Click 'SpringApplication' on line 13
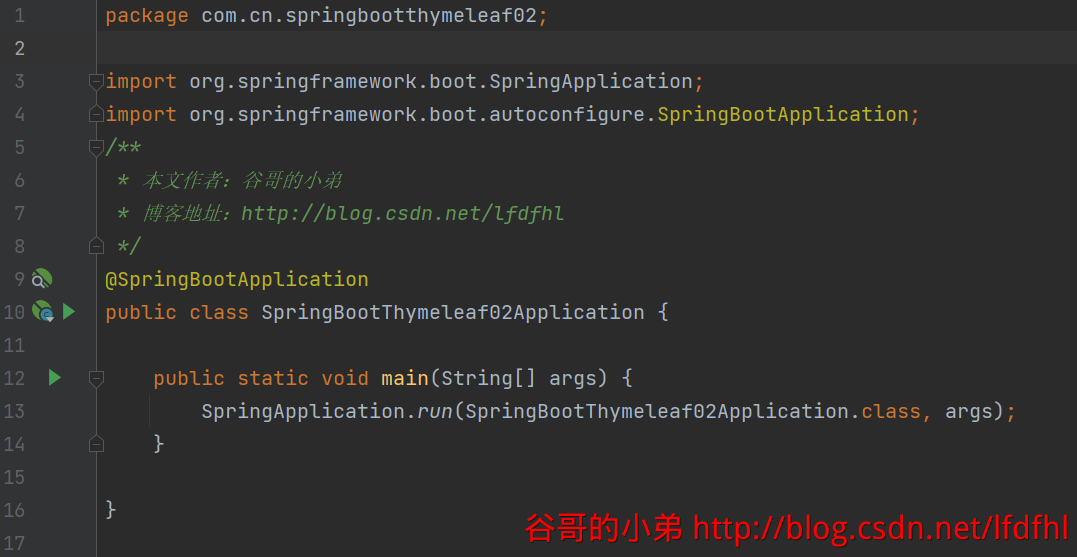 (303, 411)
